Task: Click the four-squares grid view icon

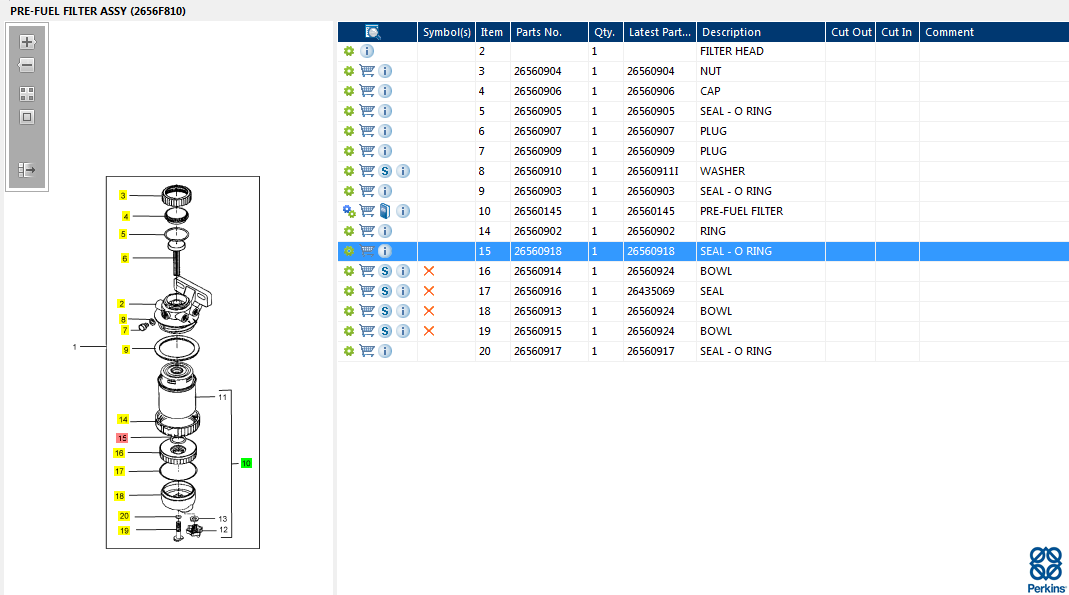Action: click(27, 94)
